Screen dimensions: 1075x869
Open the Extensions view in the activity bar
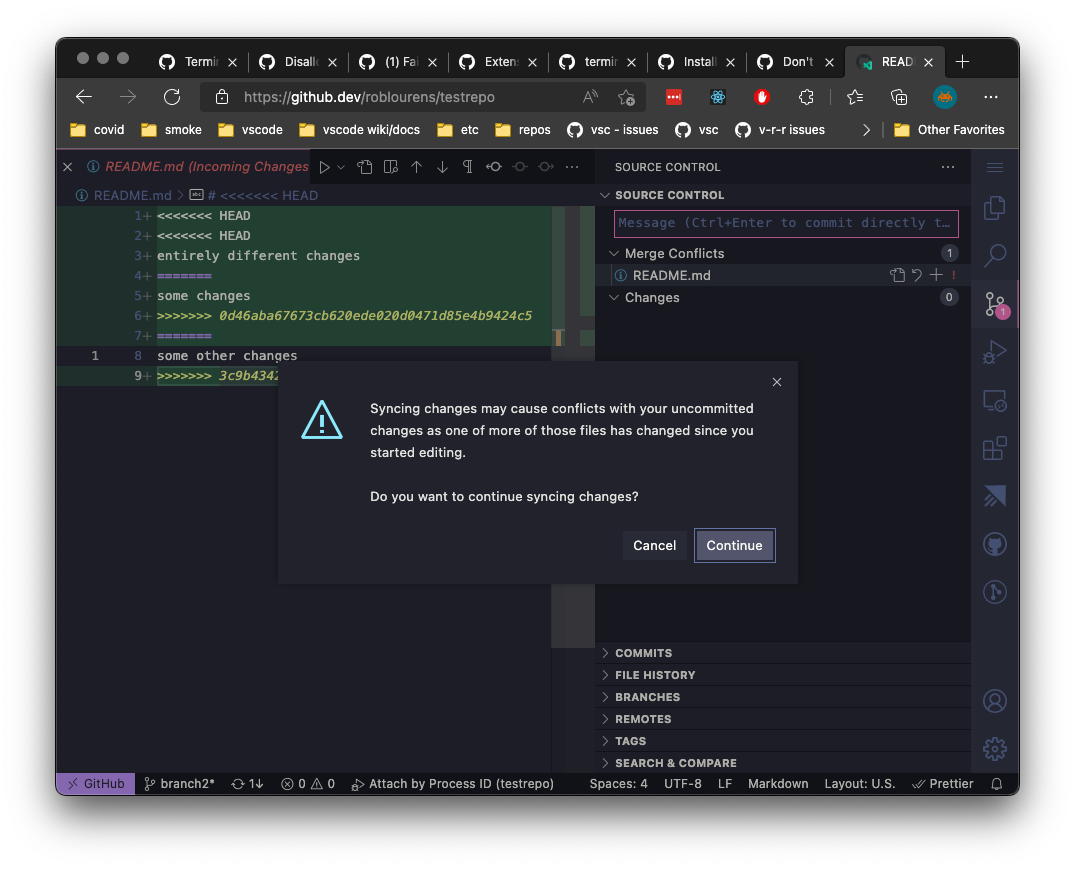tap(995, 448)
